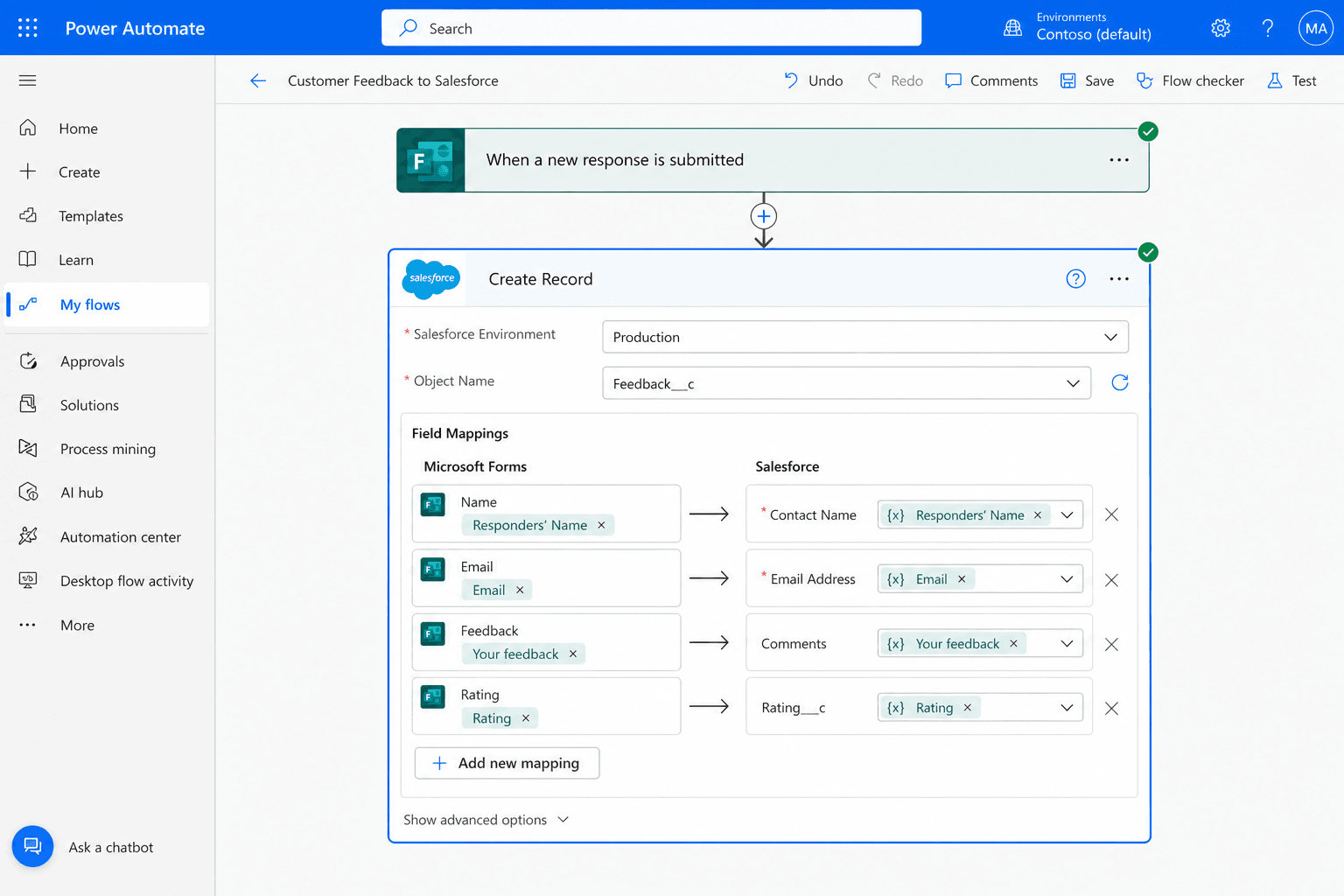
Task: Go back using the left arrow
Action: click(x=257, y=80)
